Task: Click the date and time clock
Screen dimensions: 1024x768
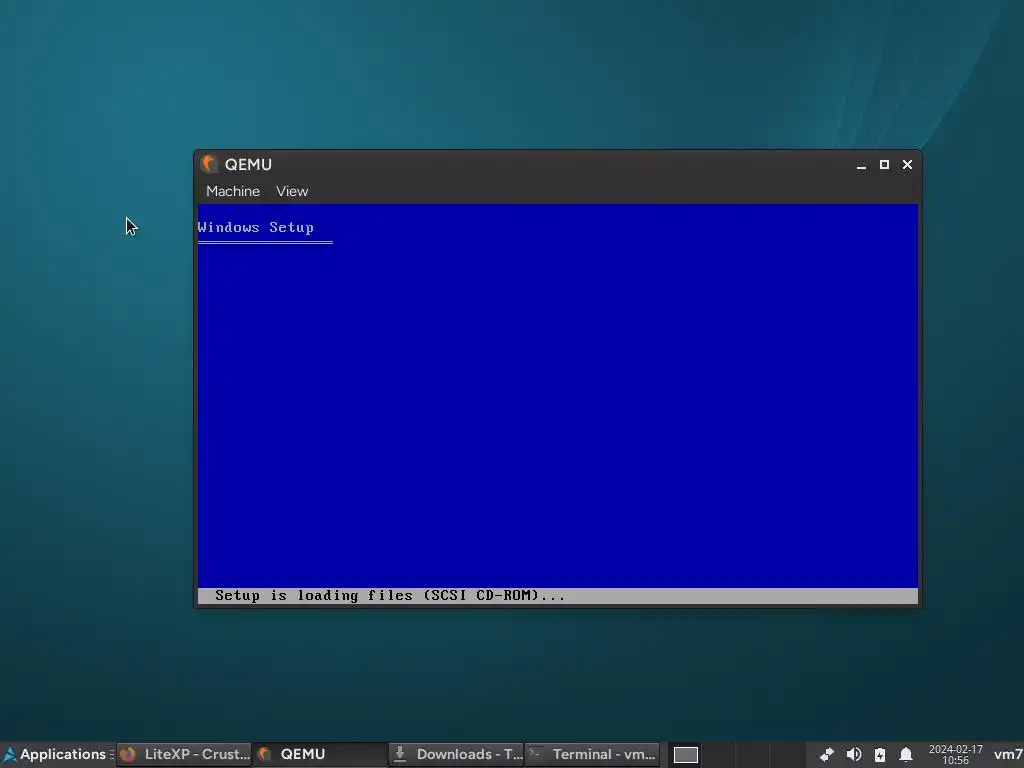Action: [x=955, y=755]
